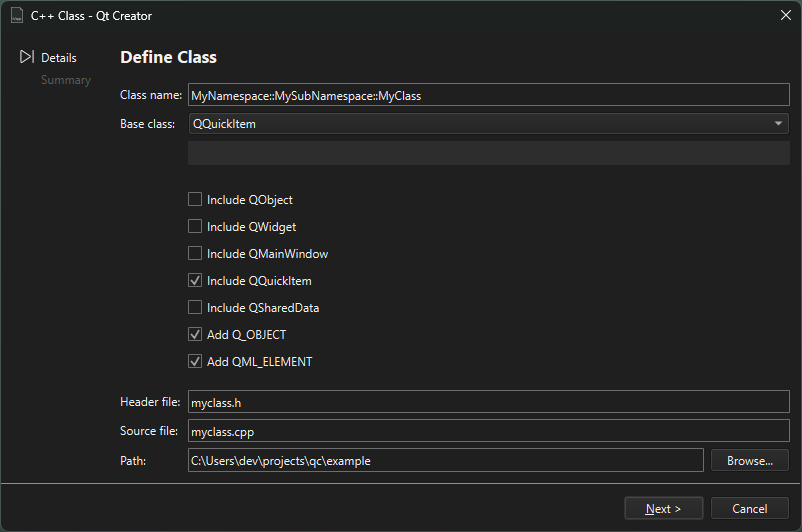Click the Next button
This screenshot has width=802, height=532.
point(663,509)
